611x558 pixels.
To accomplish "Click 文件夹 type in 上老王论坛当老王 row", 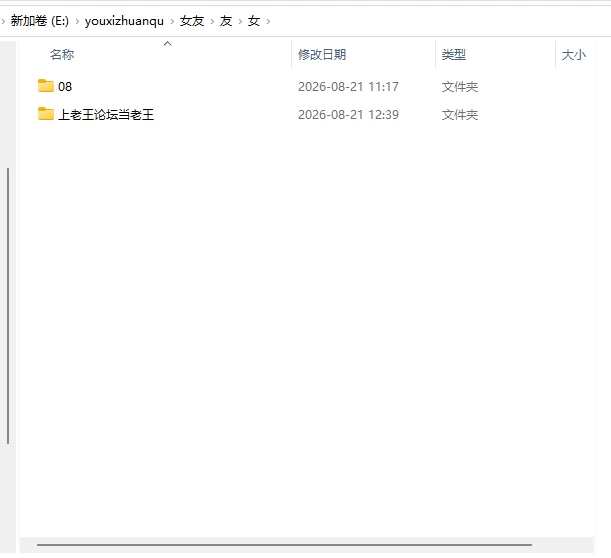I will (460, 115).
